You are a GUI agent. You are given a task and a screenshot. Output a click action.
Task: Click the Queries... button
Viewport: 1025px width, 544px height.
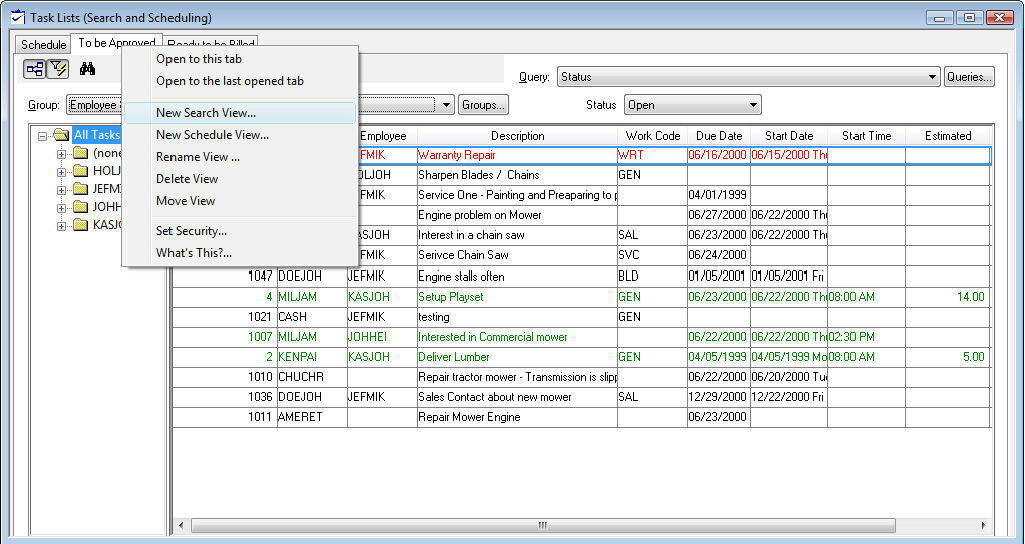(x=968, y=77)
